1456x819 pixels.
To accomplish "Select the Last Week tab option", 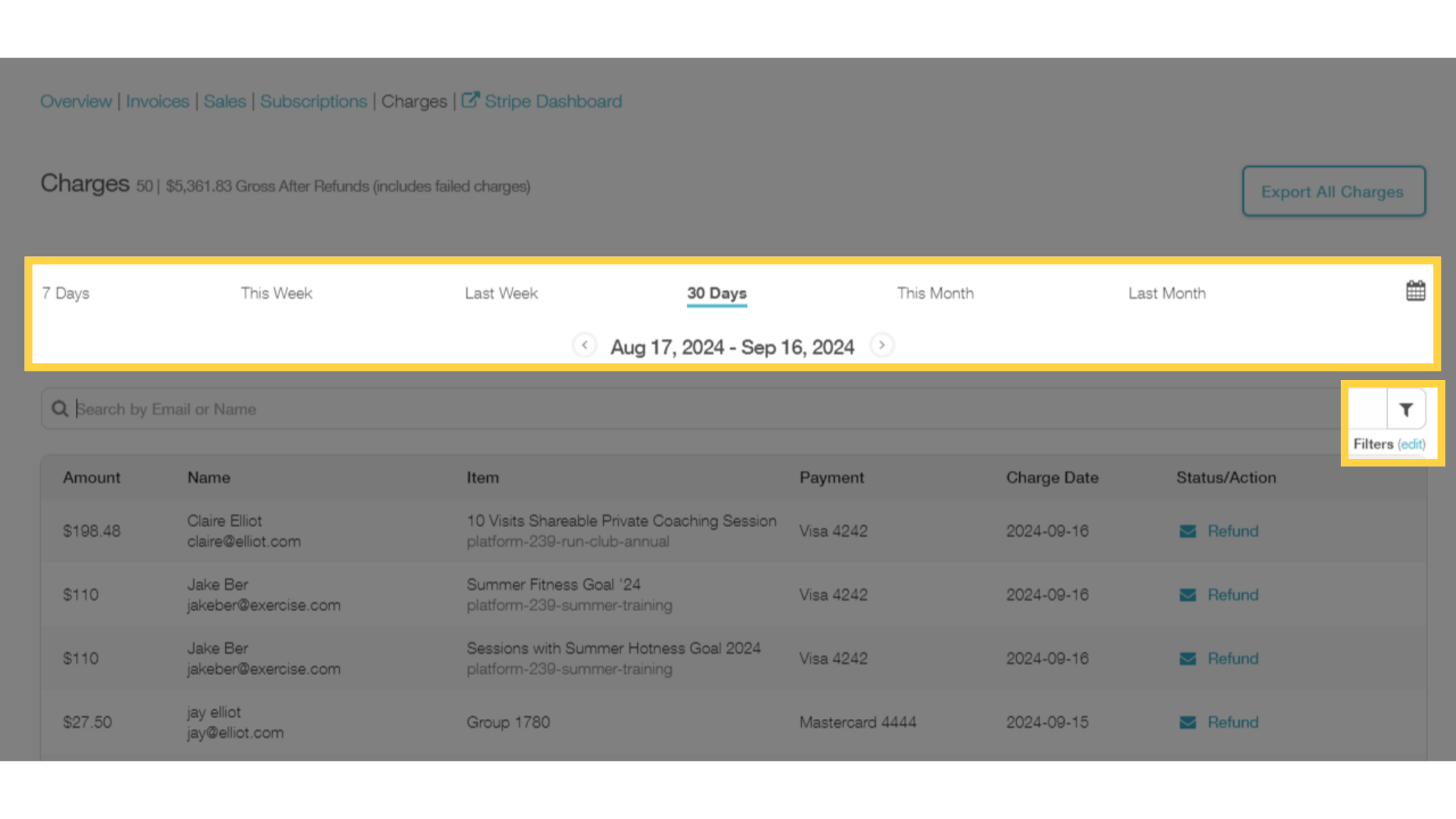I will coord(500,293).
